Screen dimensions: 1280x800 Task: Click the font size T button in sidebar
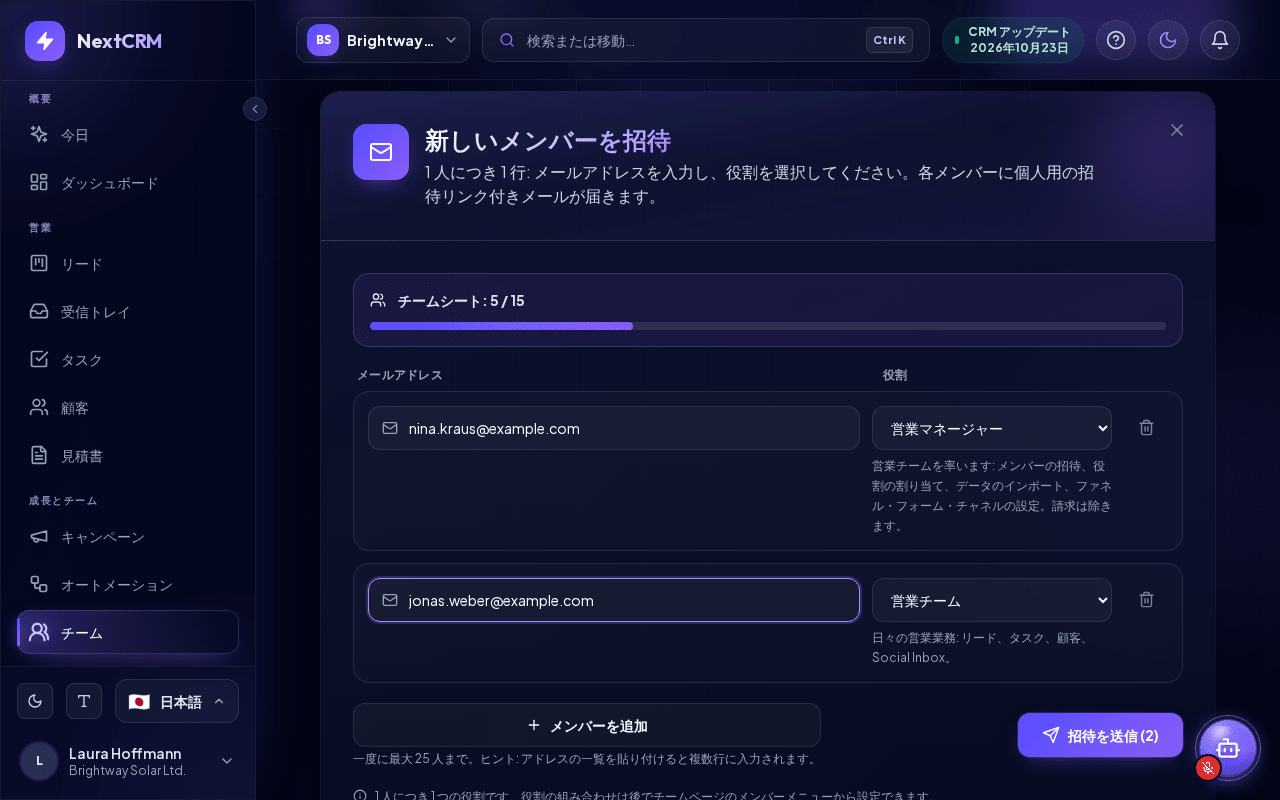click(x=84, y=701)
